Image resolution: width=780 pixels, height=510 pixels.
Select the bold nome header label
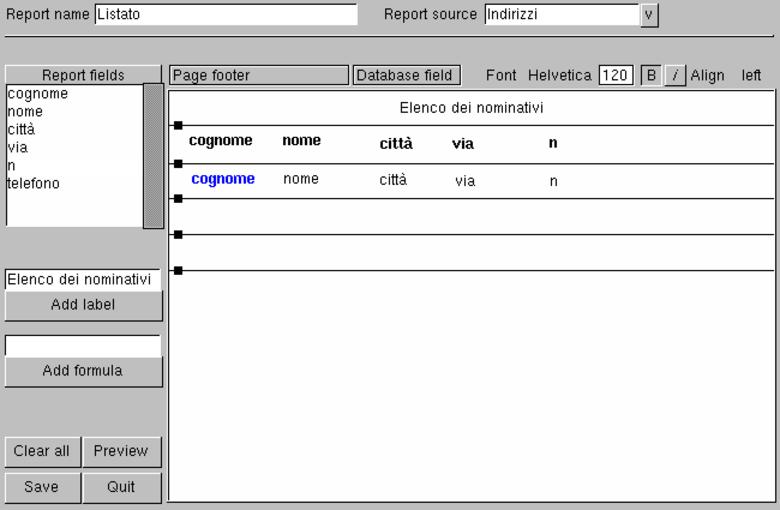(301, 140)
